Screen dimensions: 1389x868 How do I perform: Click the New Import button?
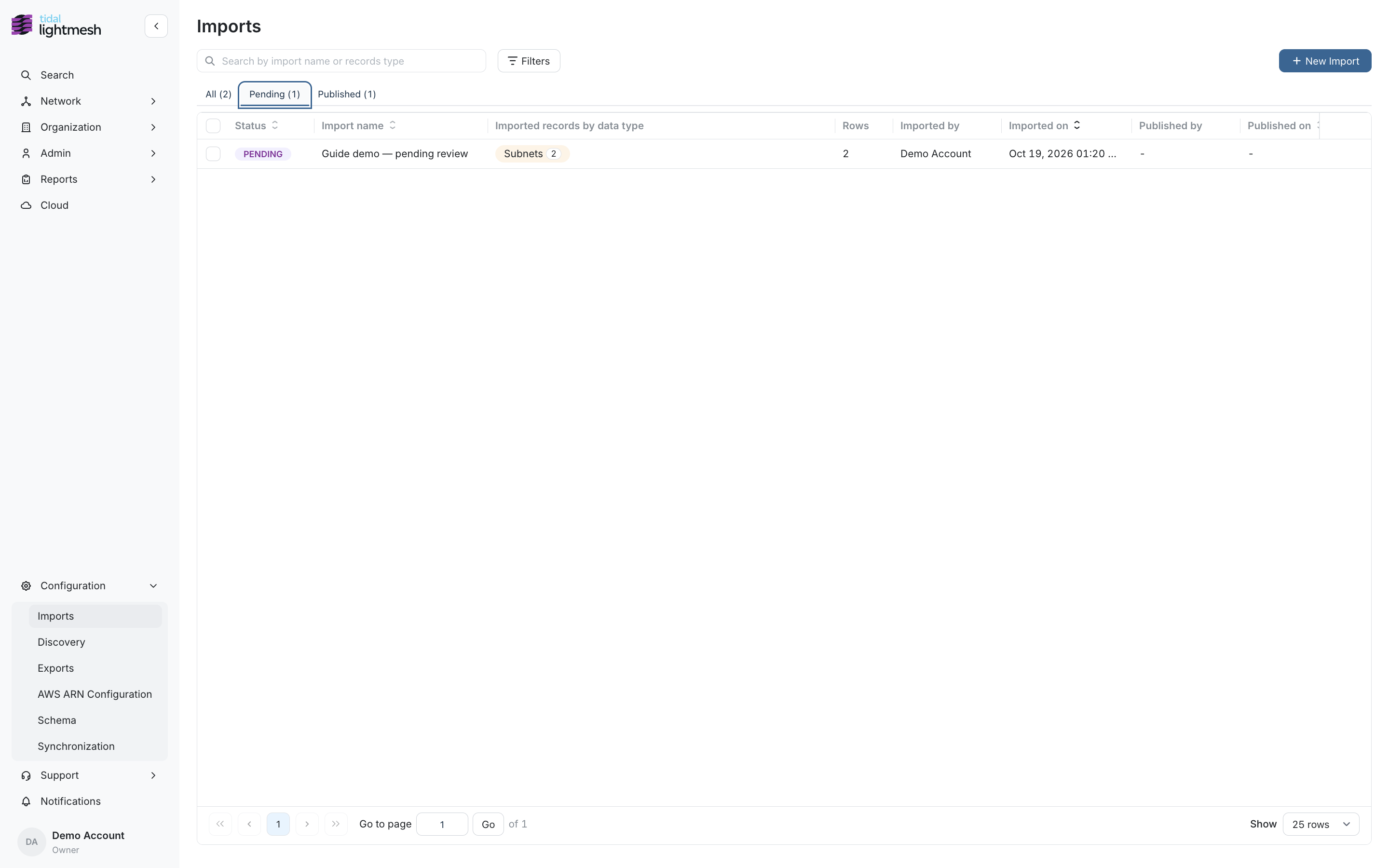pos(1325,61)
